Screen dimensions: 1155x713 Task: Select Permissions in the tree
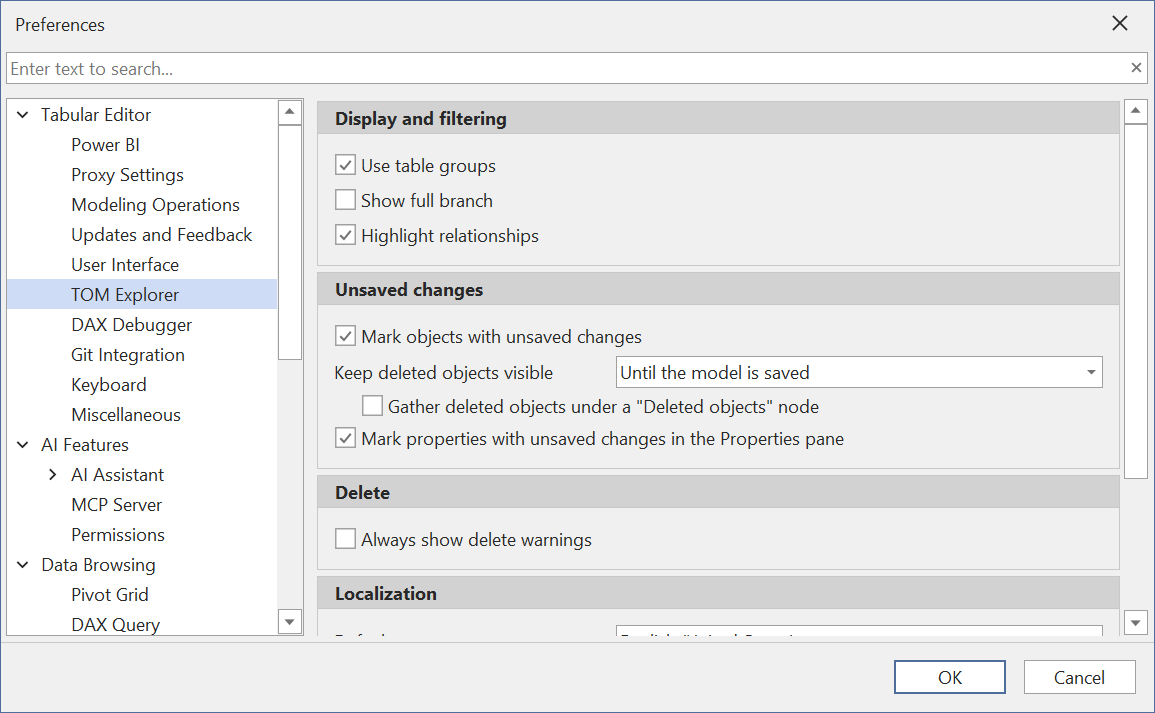(x=118, y=535)
